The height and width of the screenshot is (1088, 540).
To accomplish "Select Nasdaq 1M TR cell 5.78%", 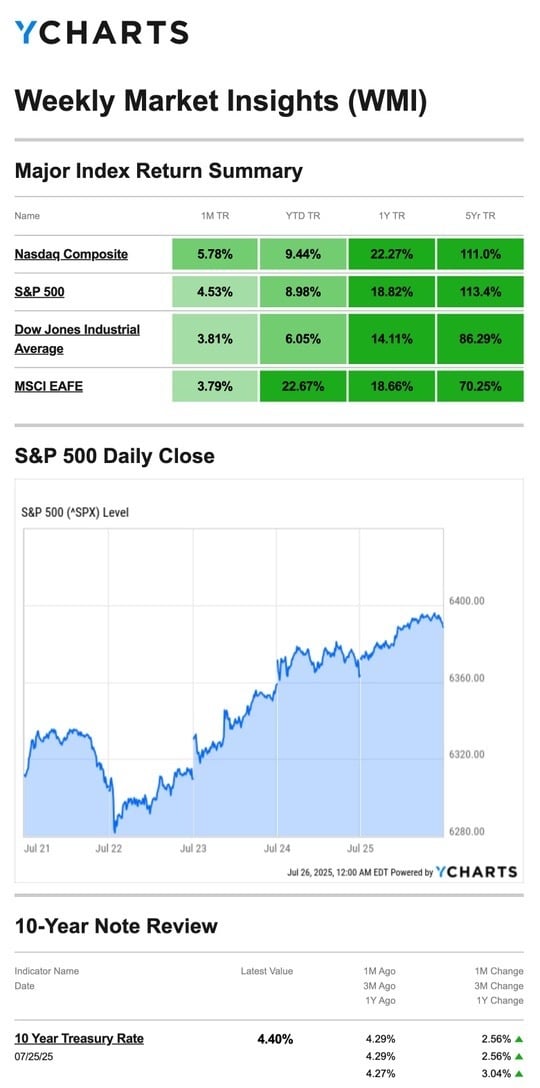I will (x=215, y=254).
